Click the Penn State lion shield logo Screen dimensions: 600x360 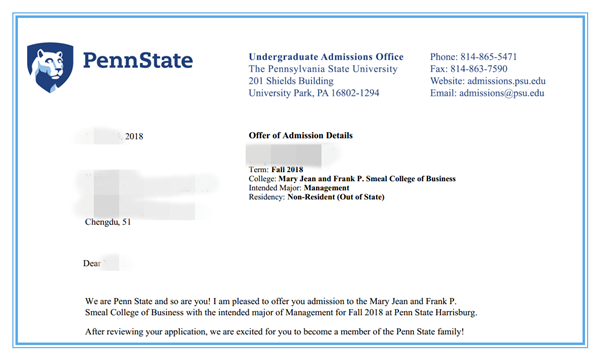pyautogui.click(x=50, y=67)
